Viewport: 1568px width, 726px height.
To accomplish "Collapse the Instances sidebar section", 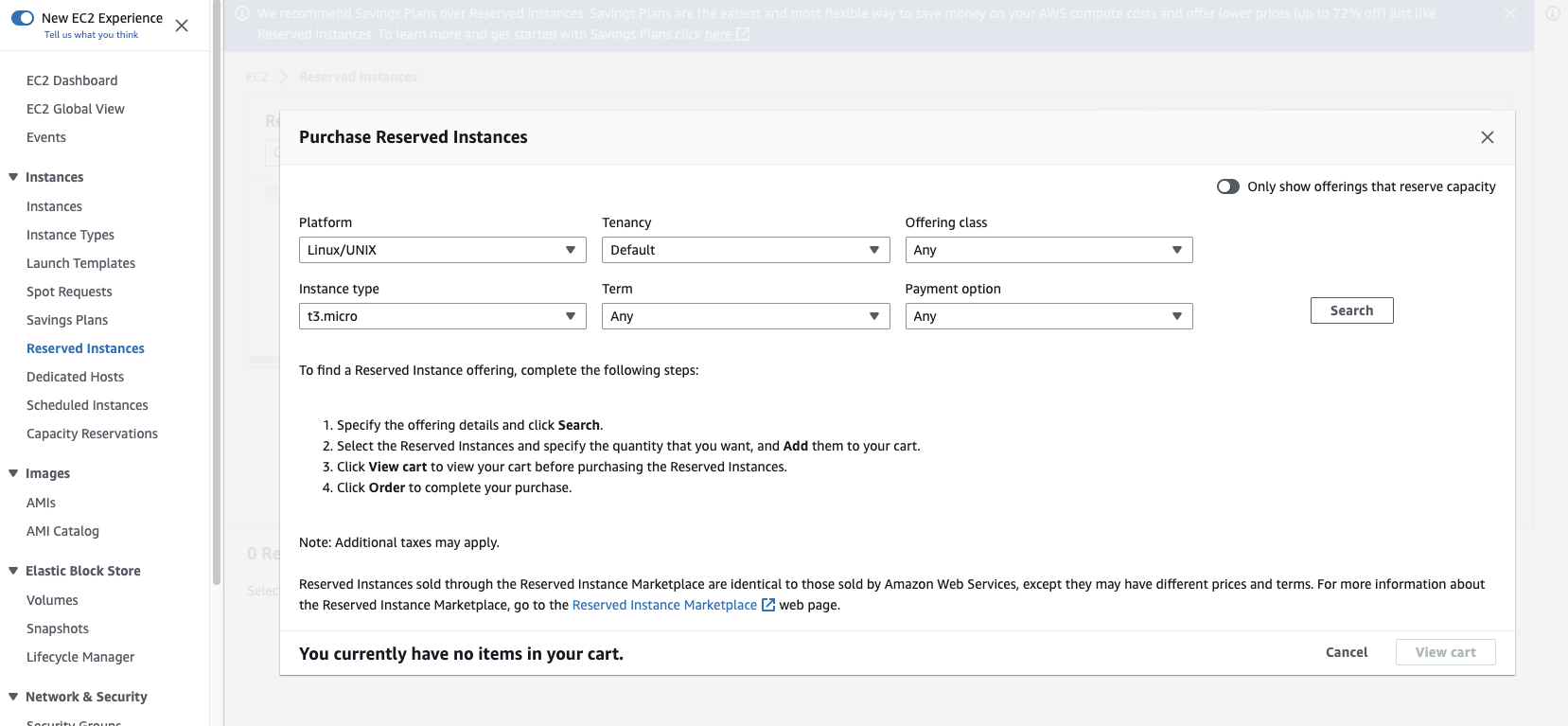I will (13, 177).
